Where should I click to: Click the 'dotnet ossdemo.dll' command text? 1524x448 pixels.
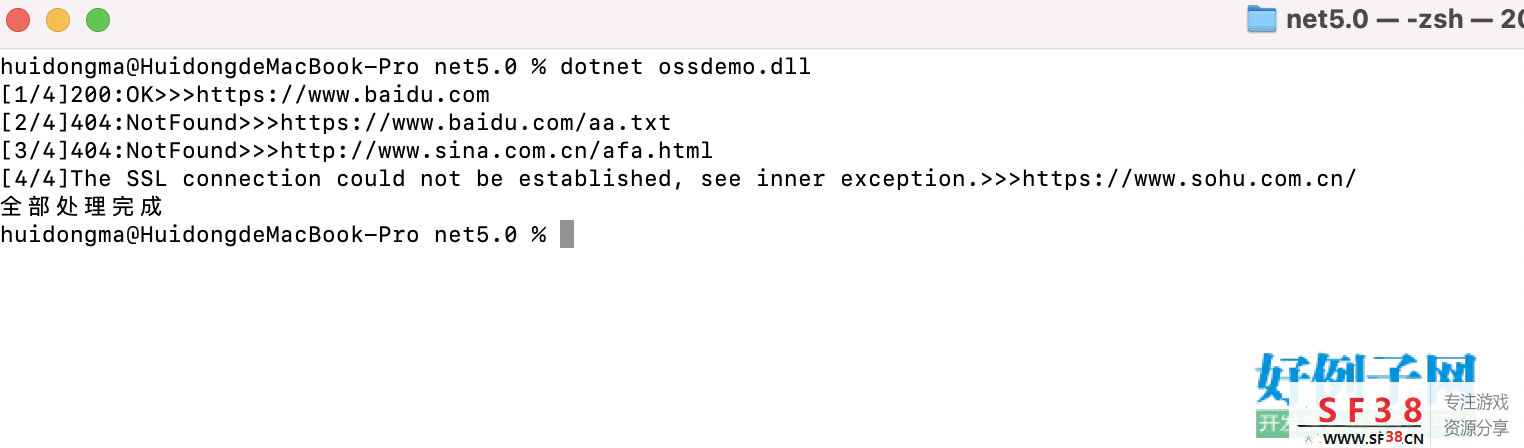pyautogui.click(x=685, y=67)
